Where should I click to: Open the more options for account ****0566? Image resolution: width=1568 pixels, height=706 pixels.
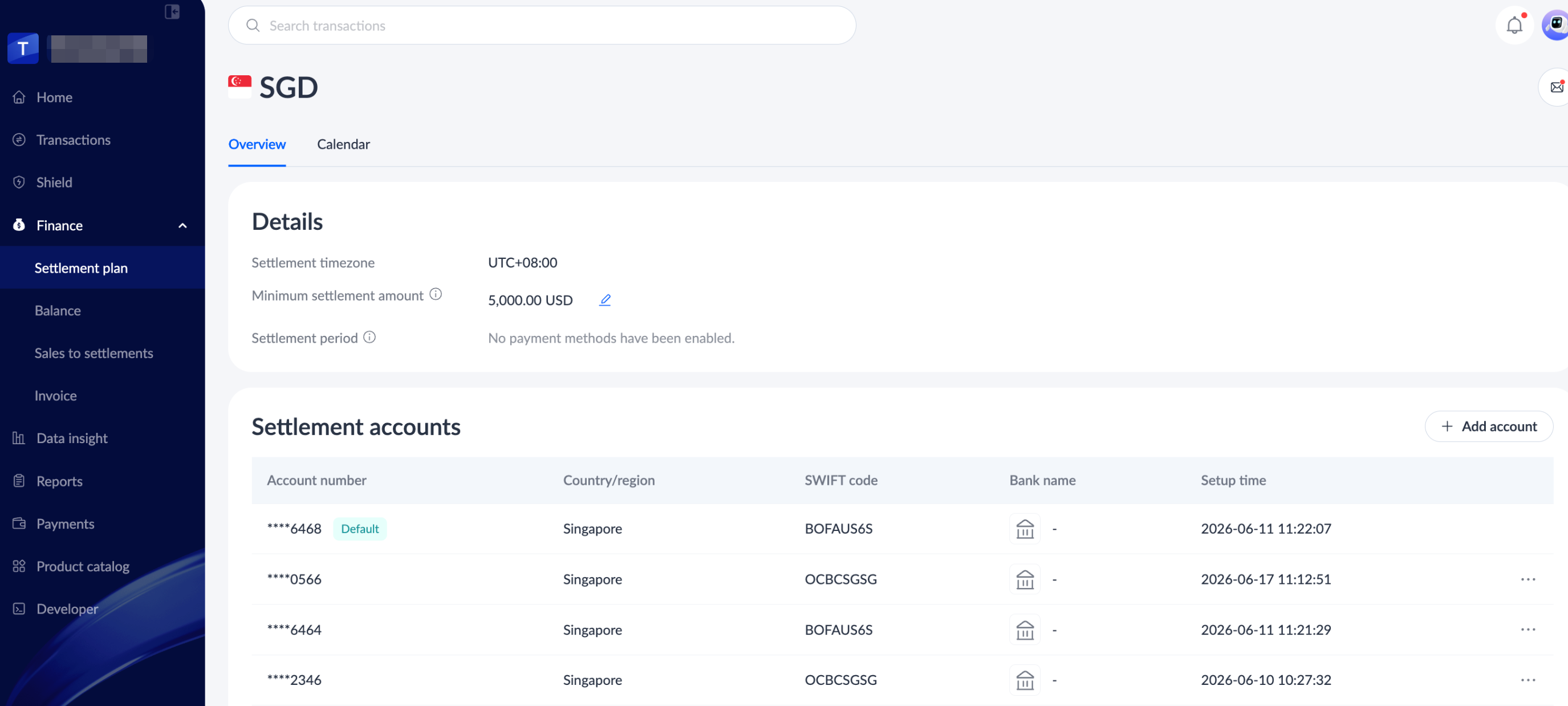1528,579
